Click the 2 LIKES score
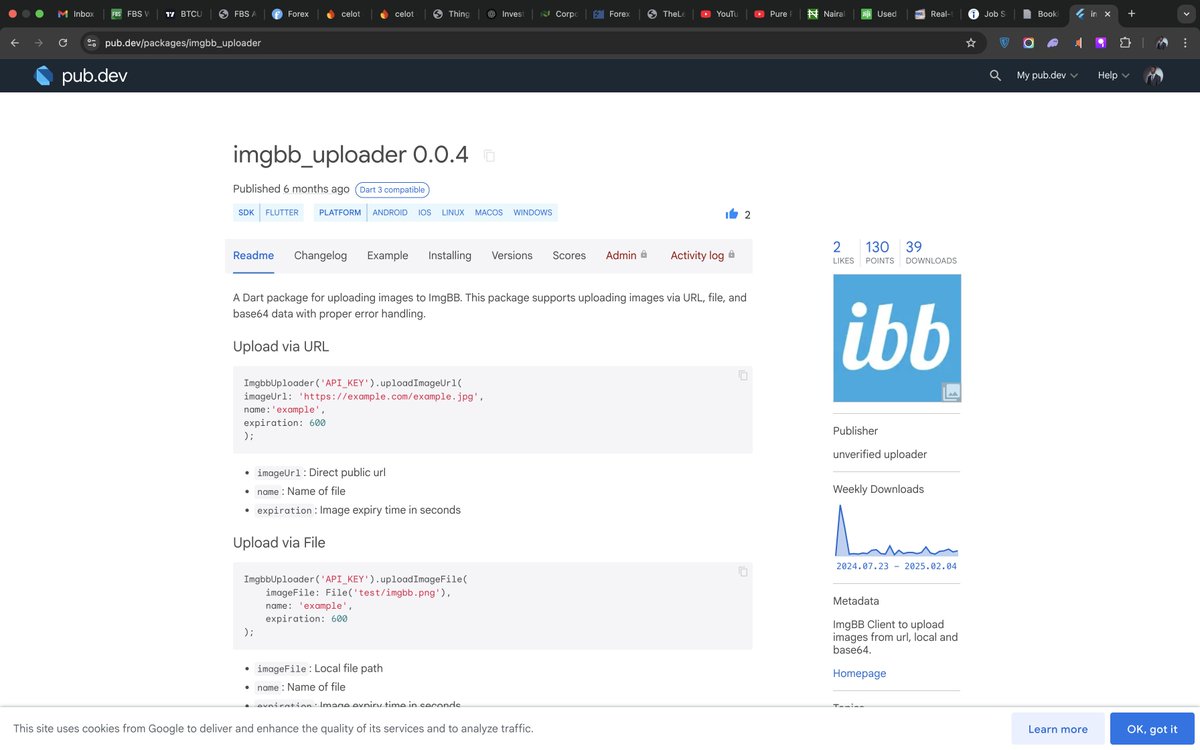Viewport: 1200px width, 750px height. (x=843, y=252)
